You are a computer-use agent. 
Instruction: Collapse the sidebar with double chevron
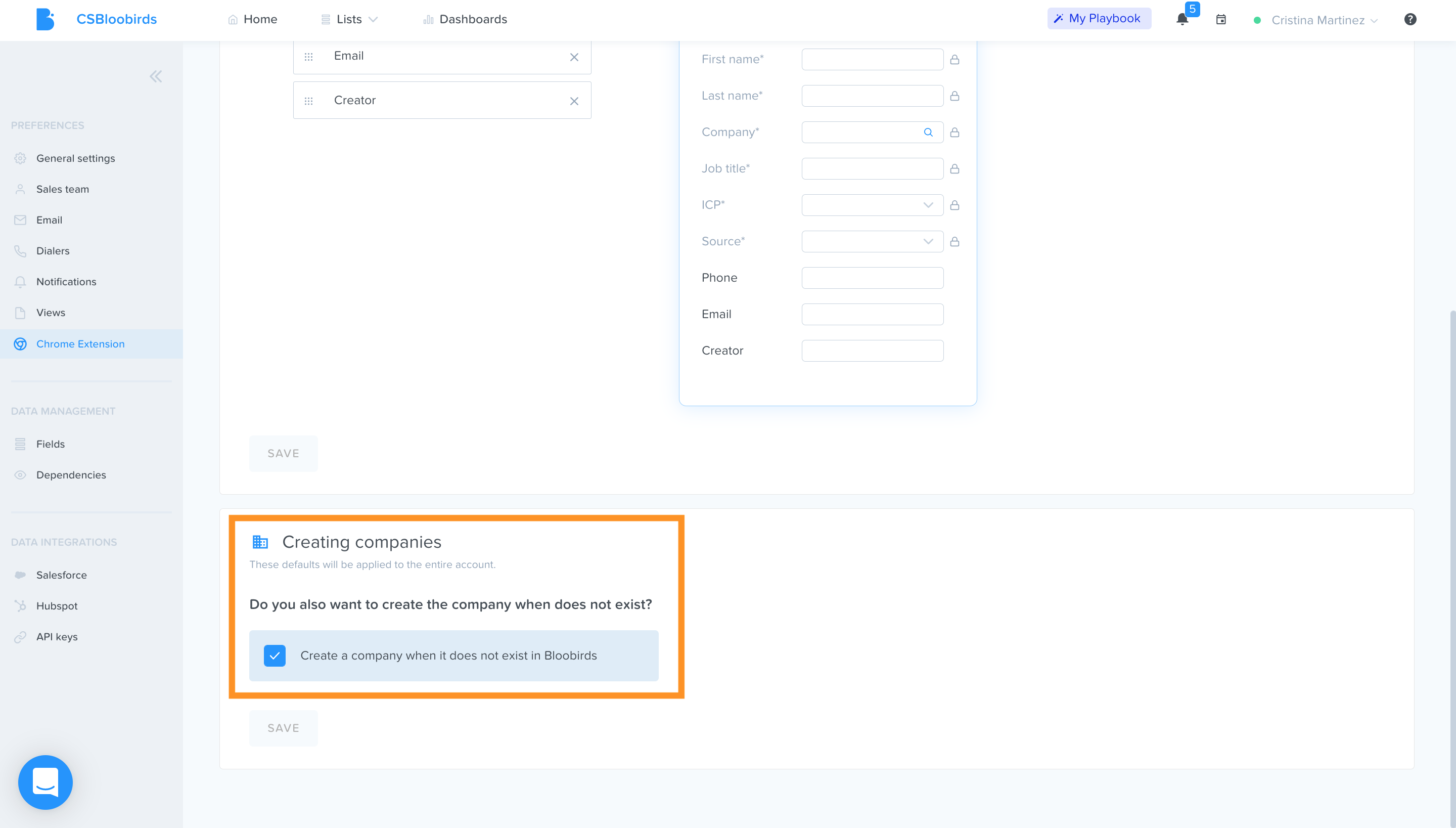(x=156, y=77)
